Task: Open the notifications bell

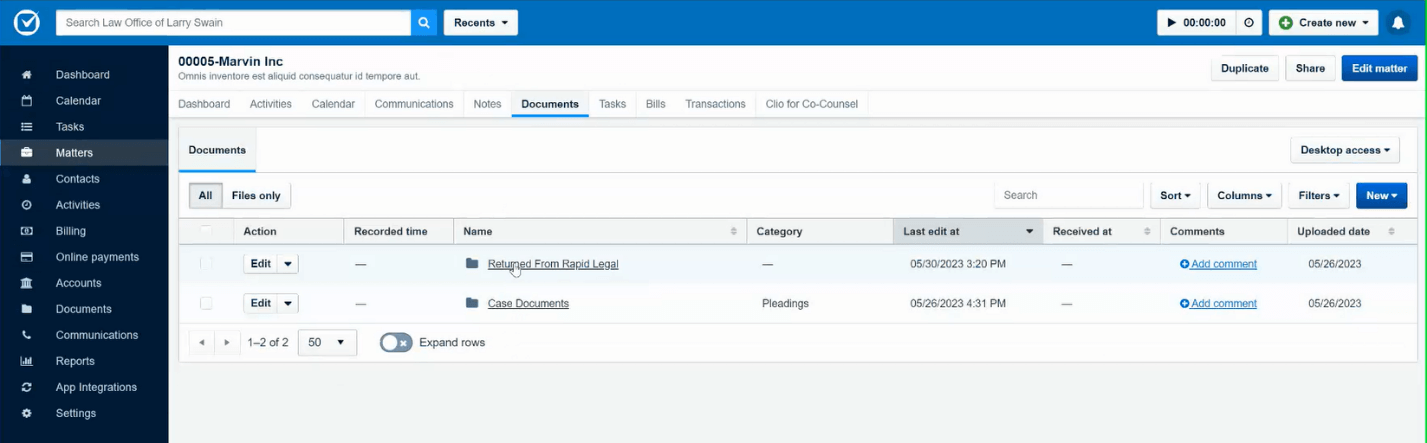Action: [1398, 23]
